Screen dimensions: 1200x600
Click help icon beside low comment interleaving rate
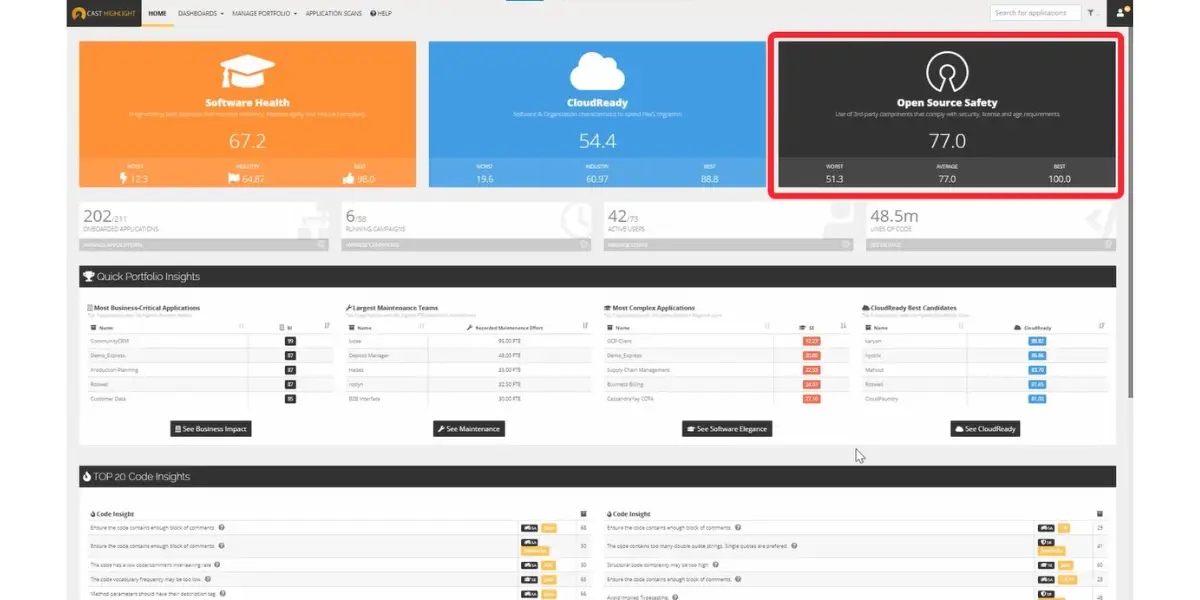(x=216, y=565)
